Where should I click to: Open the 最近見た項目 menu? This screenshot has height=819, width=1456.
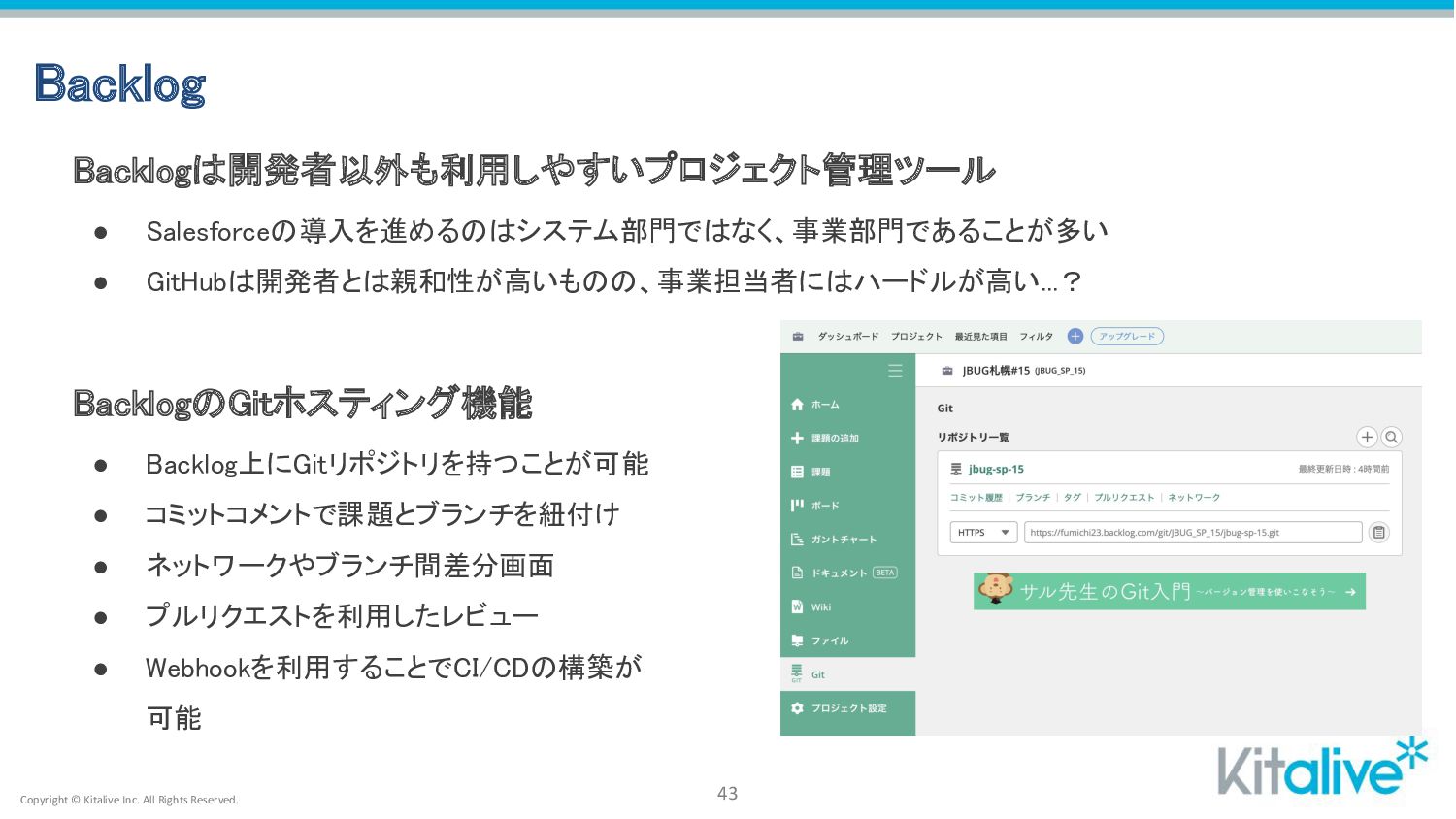coord(980,337)
